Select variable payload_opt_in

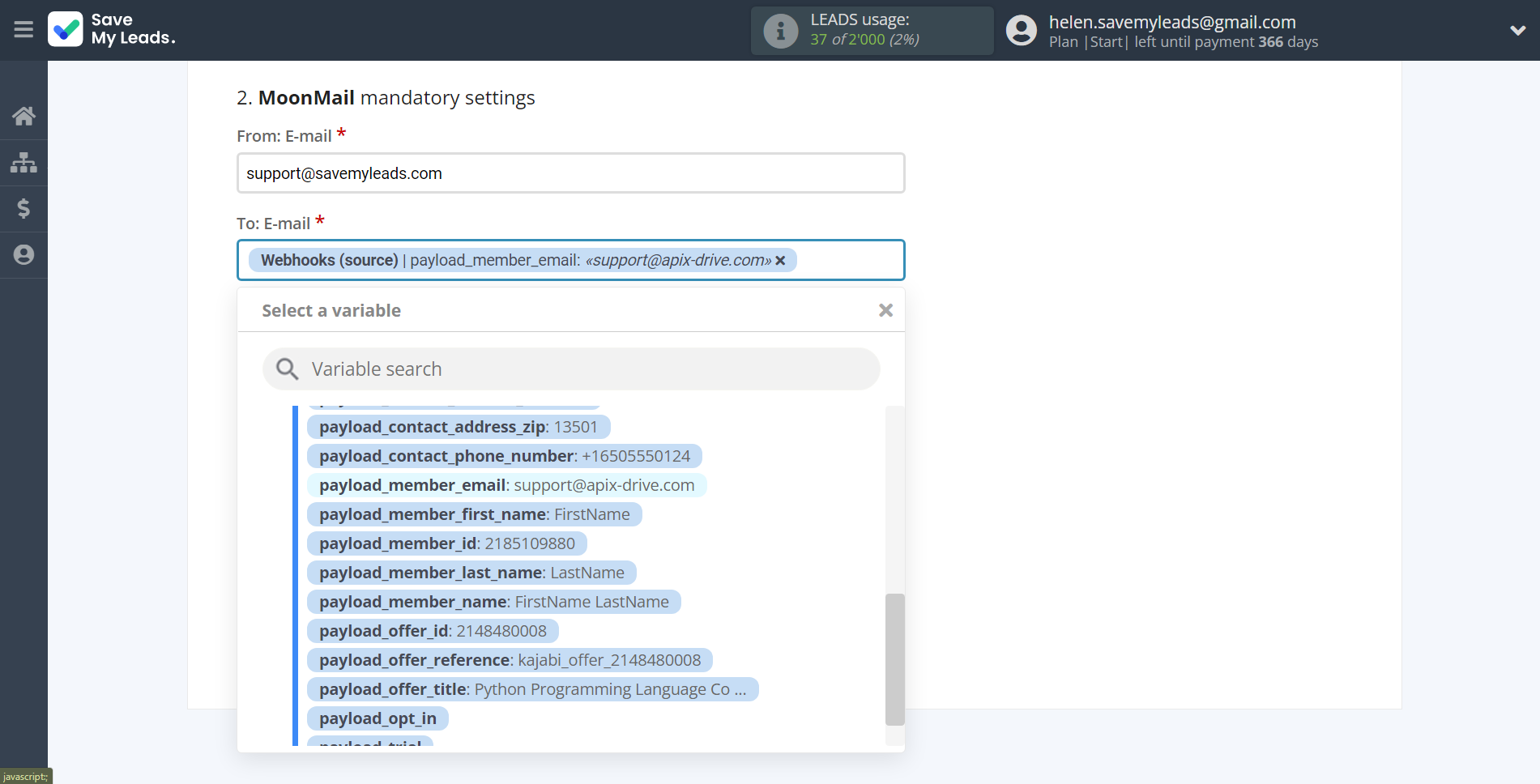coord(378,718)
